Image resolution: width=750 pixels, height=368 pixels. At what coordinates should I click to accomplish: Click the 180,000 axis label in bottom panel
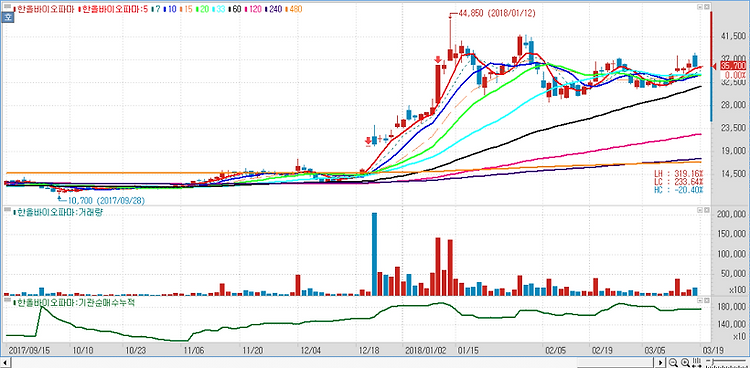(730, 307)
